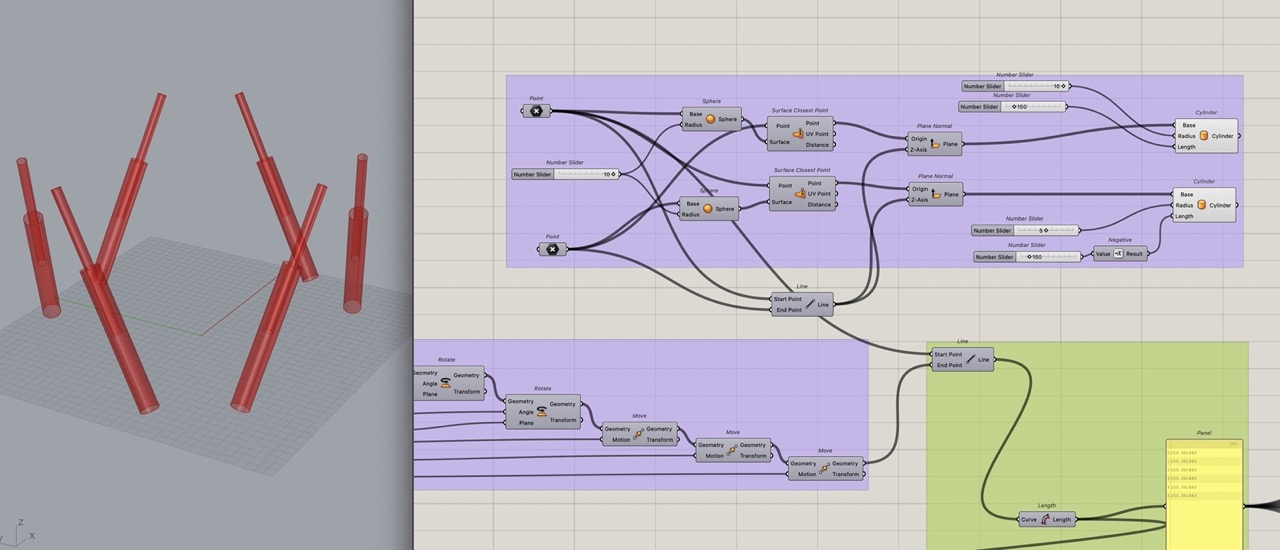Select the upper Surface Closest Point icon

coord(798,134)
